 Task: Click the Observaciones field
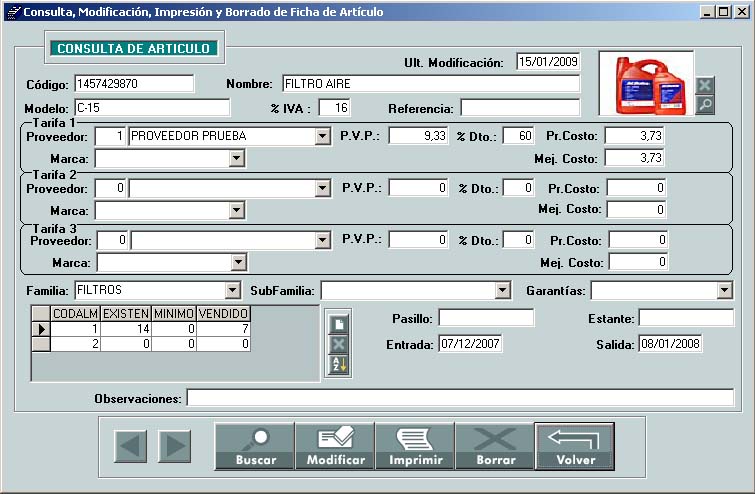(460, 398)
